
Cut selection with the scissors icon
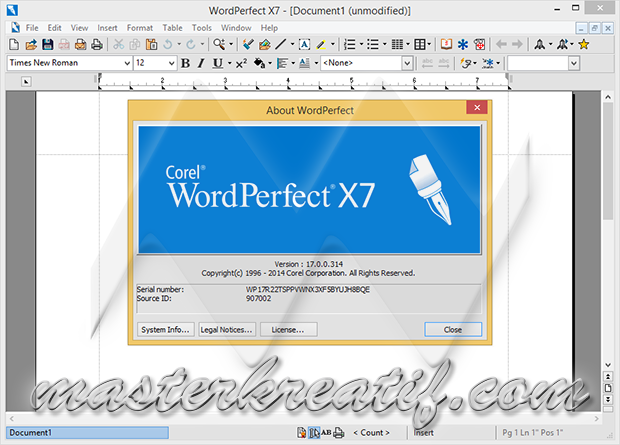[118, 44]
